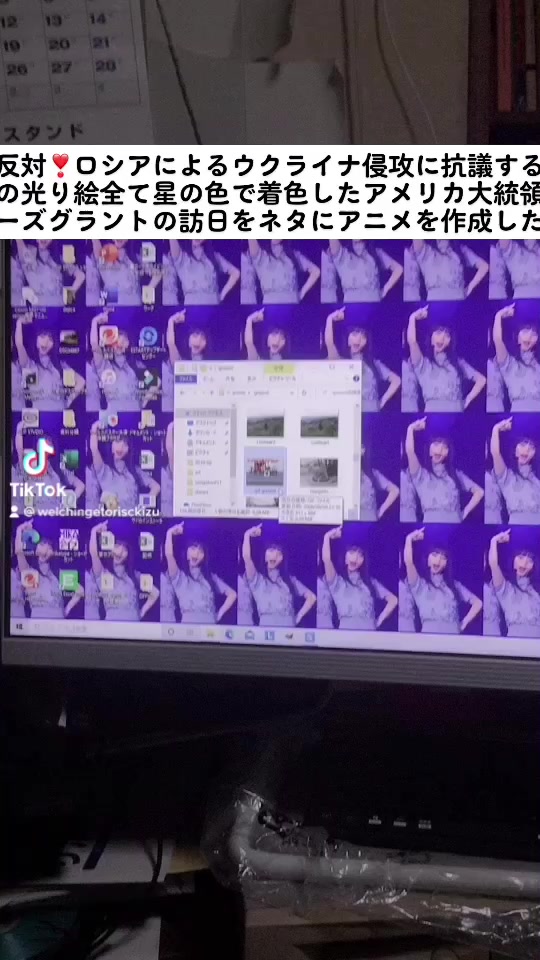The height and width of the screenshot is (960, 540).
Task: Go back using Explorer's back arrow
Action: tap(181, 393)
